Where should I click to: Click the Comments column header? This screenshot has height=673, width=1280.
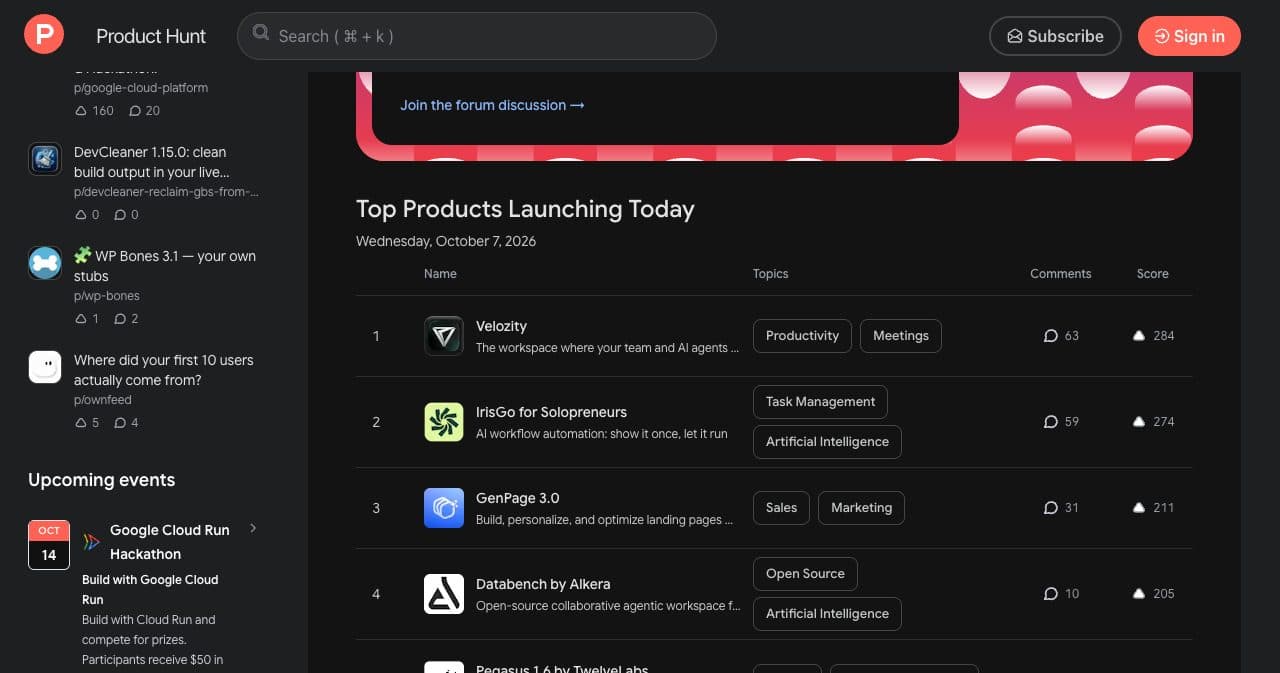1061,274
